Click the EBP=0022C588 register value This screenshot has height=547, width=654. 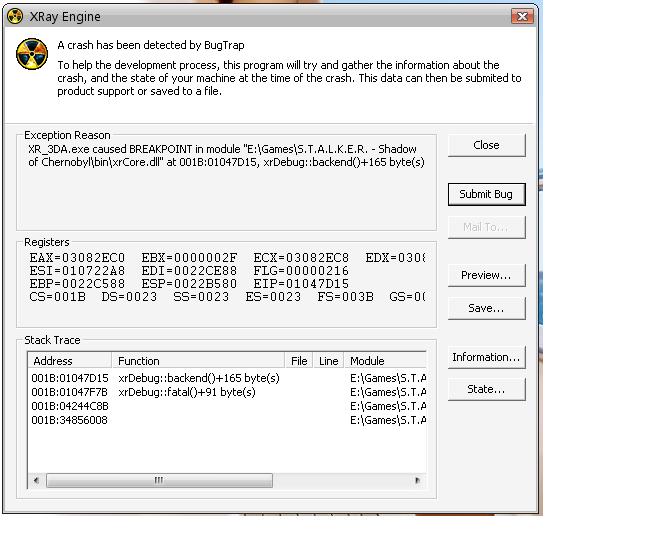point(77,284)
